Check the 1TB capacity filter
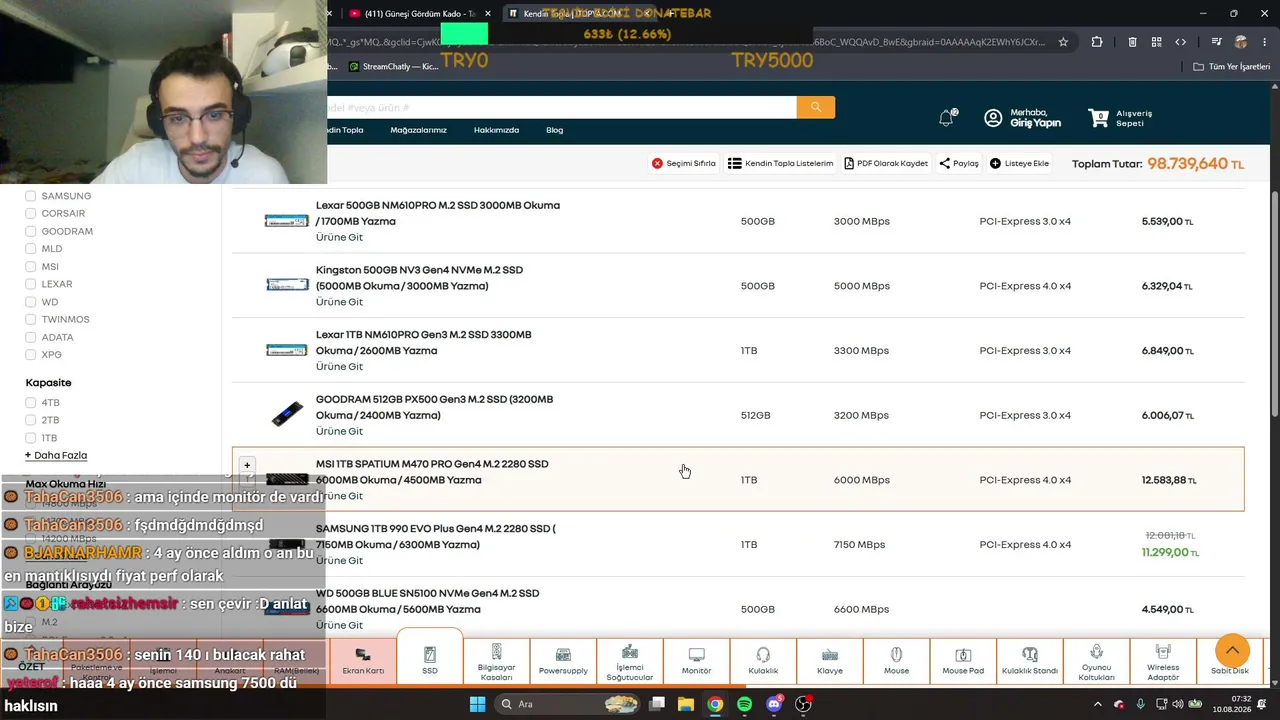1280x720 pixels. coord(31,438)
